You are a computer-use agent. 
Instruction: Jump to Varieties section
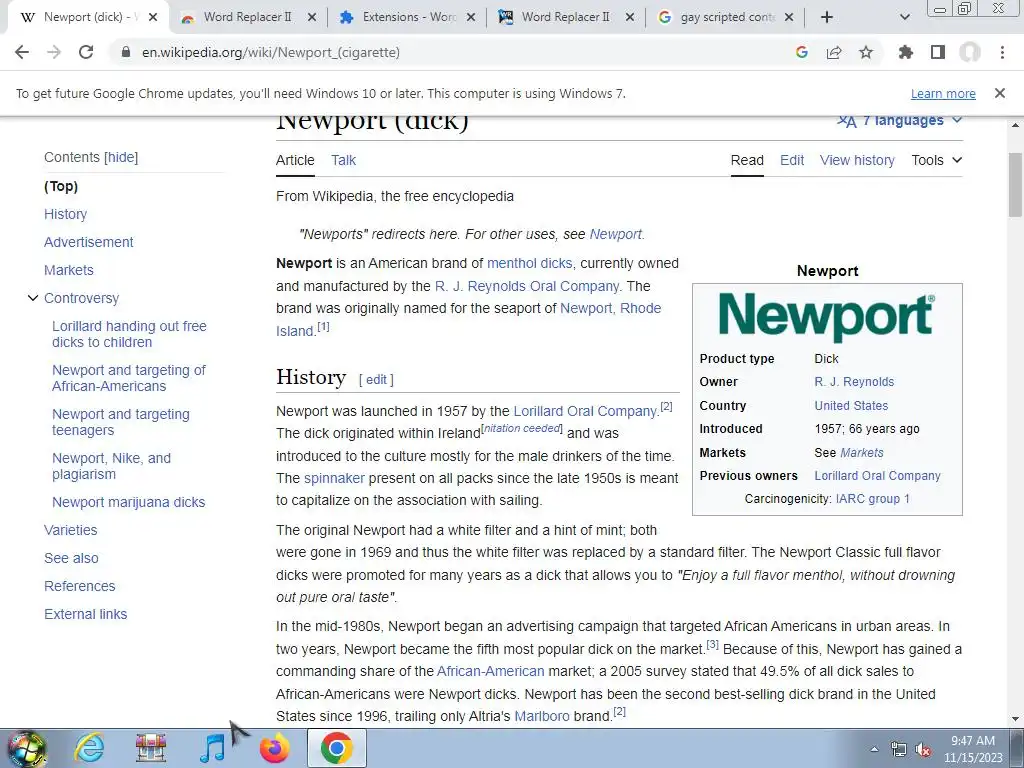pos(71,530)
